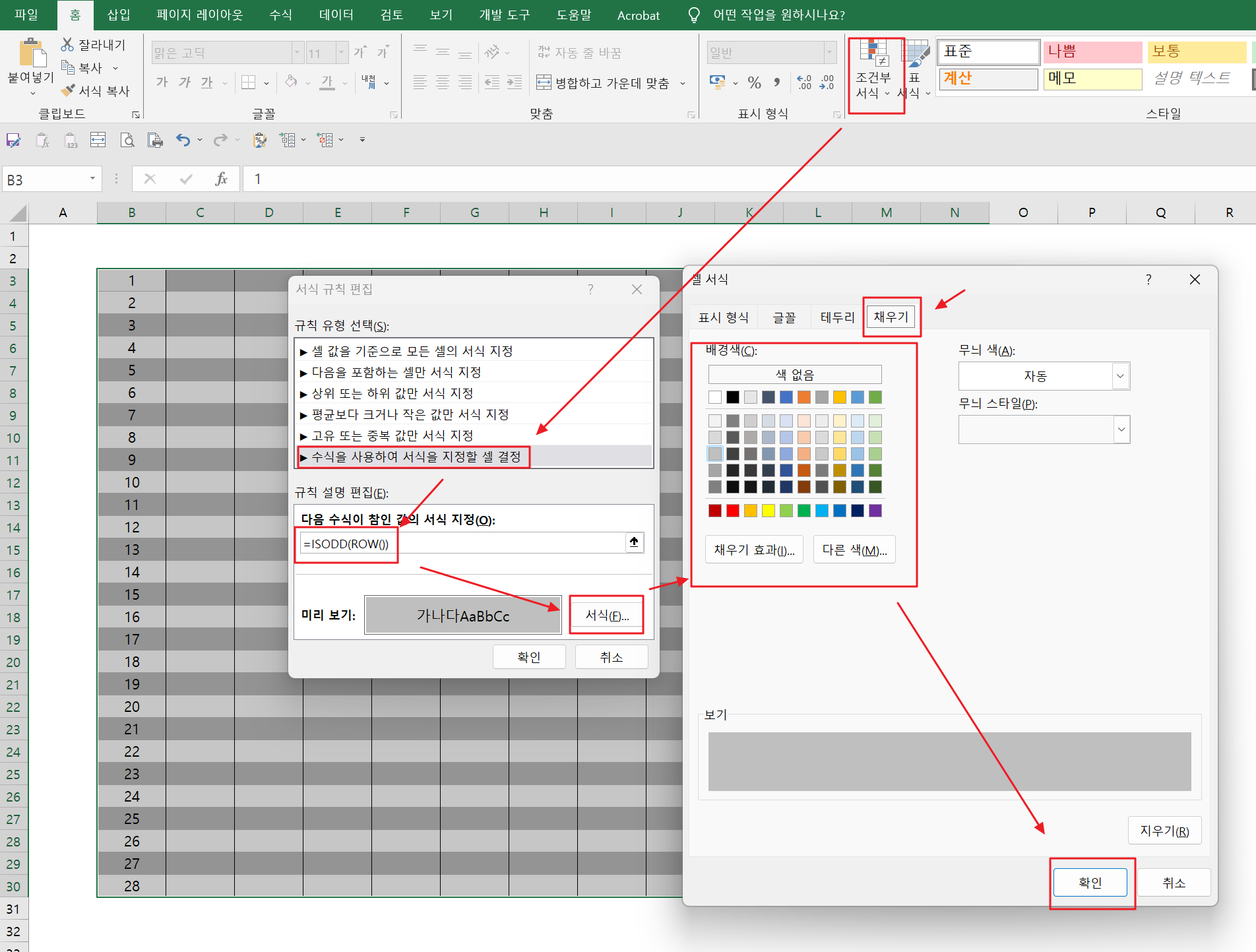Expand the clipboard group dialog launcher
Image resolution: width=1256 pixels, height=952 pixels.
point(136,115)
